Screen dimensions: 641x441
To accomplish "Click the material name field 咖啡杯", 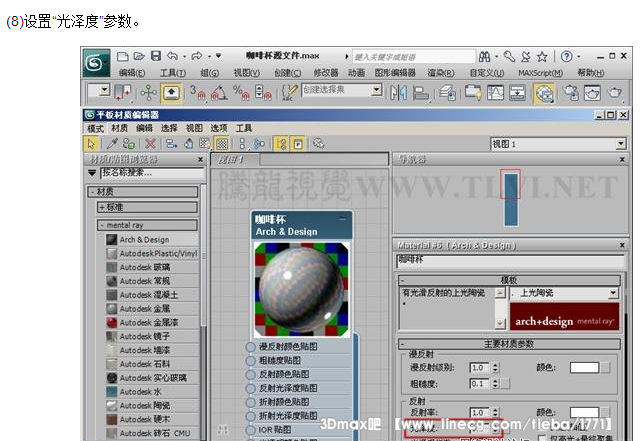I will click(x=510, y=261).
